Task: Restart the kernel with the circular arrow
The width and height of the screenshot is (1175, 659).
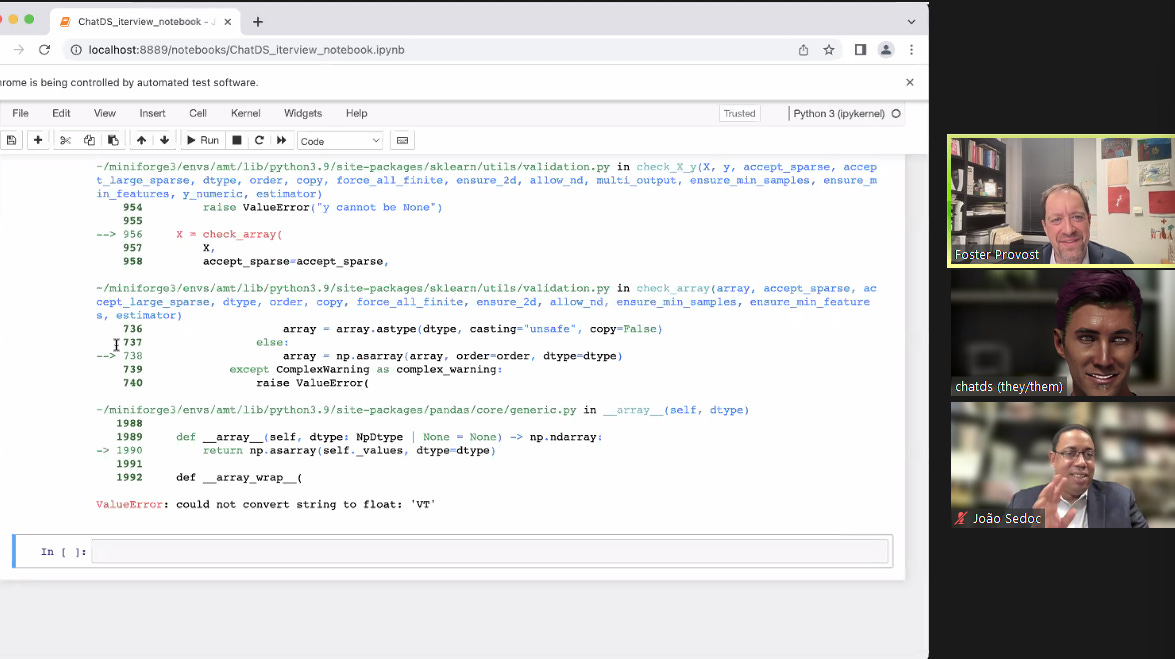Action: point(259,141)
